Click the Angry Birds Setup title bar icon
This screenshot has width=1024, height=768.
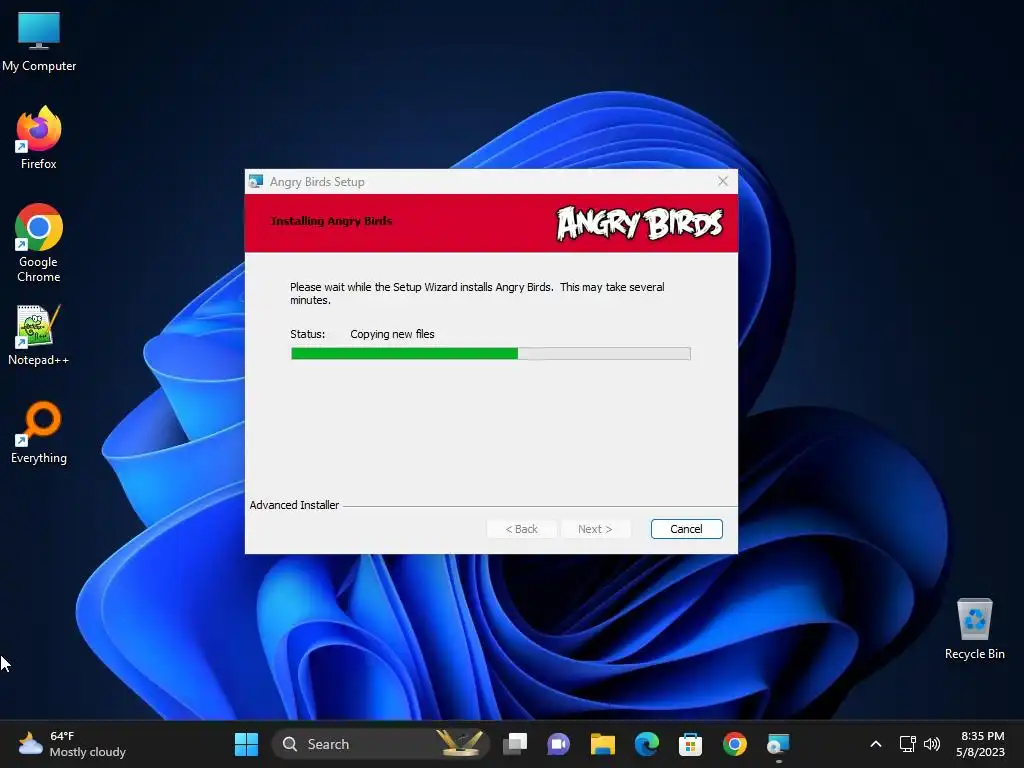click(x=256, y=182)
